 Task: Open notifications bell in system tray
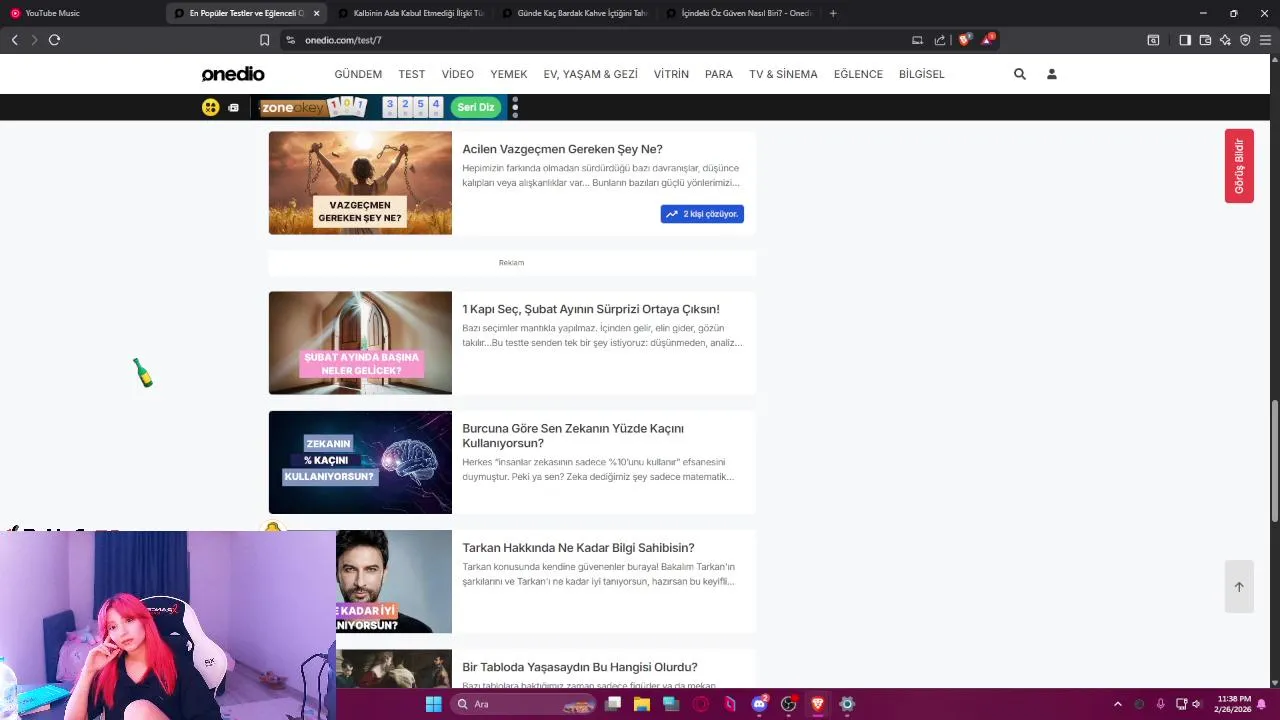click(1261, 704)
